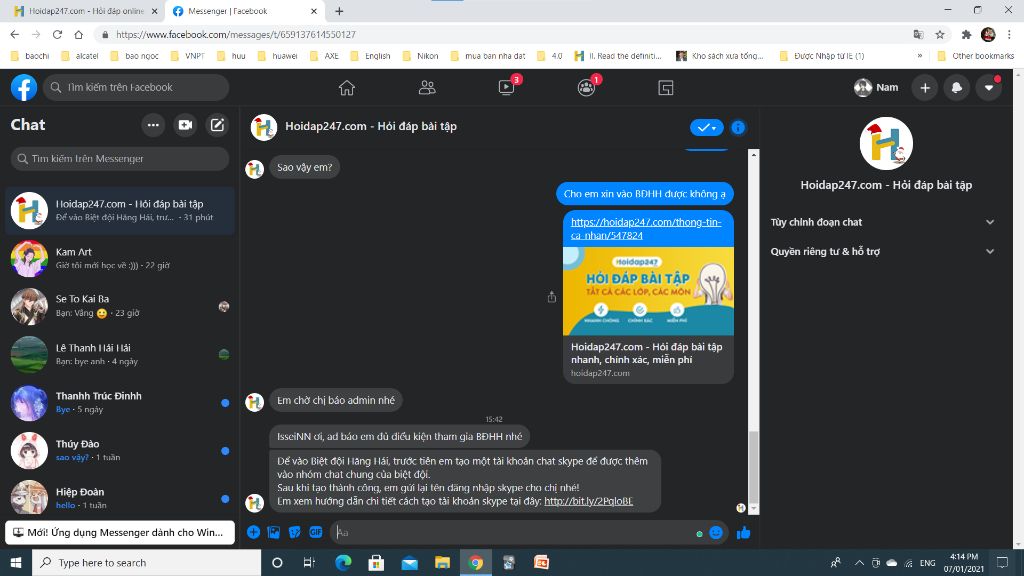Open a new browser tab
1024x576 pixels.
[339, 11]
